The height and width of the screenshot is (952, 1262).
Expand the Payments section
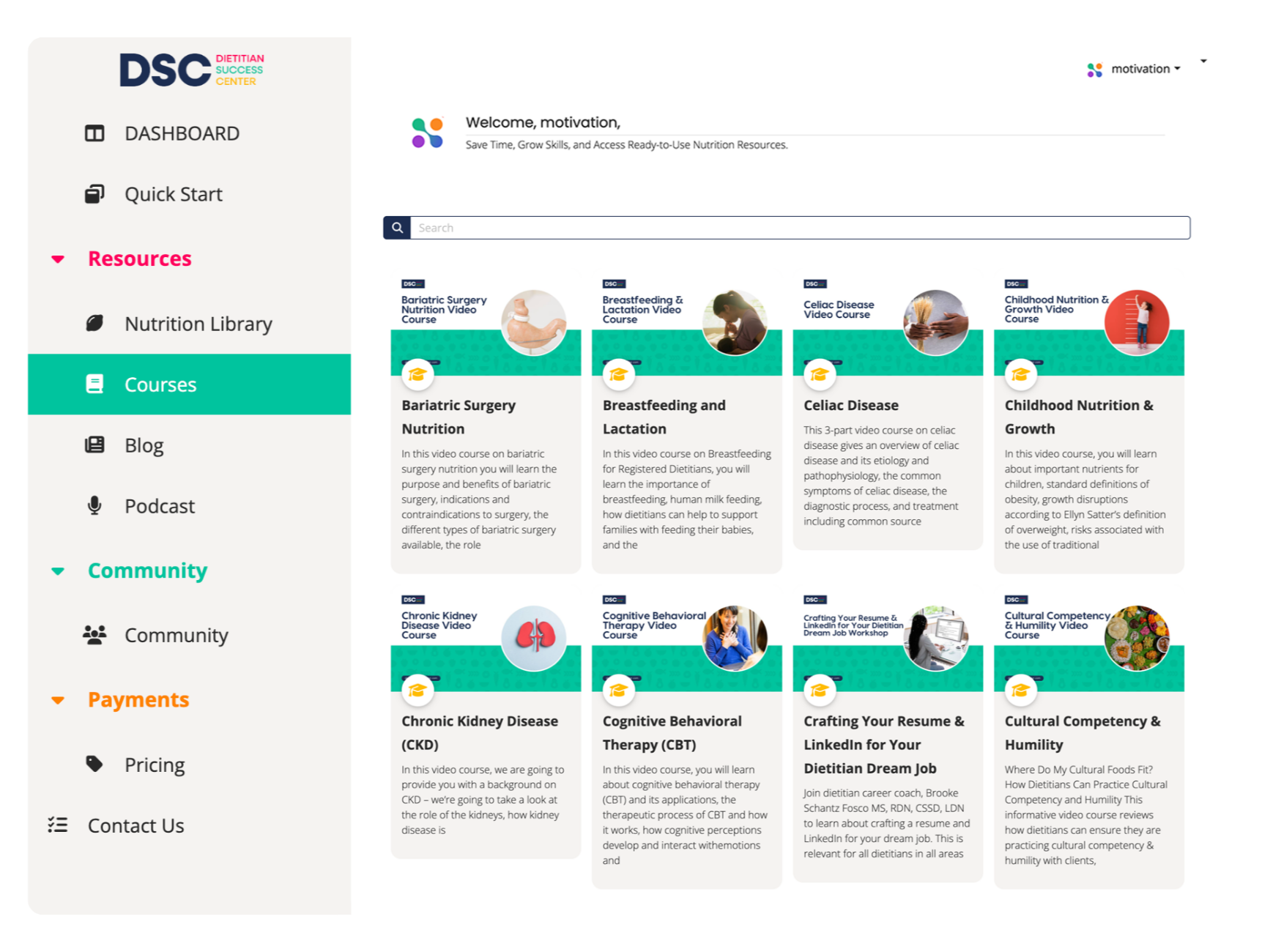tap(58, 700)
